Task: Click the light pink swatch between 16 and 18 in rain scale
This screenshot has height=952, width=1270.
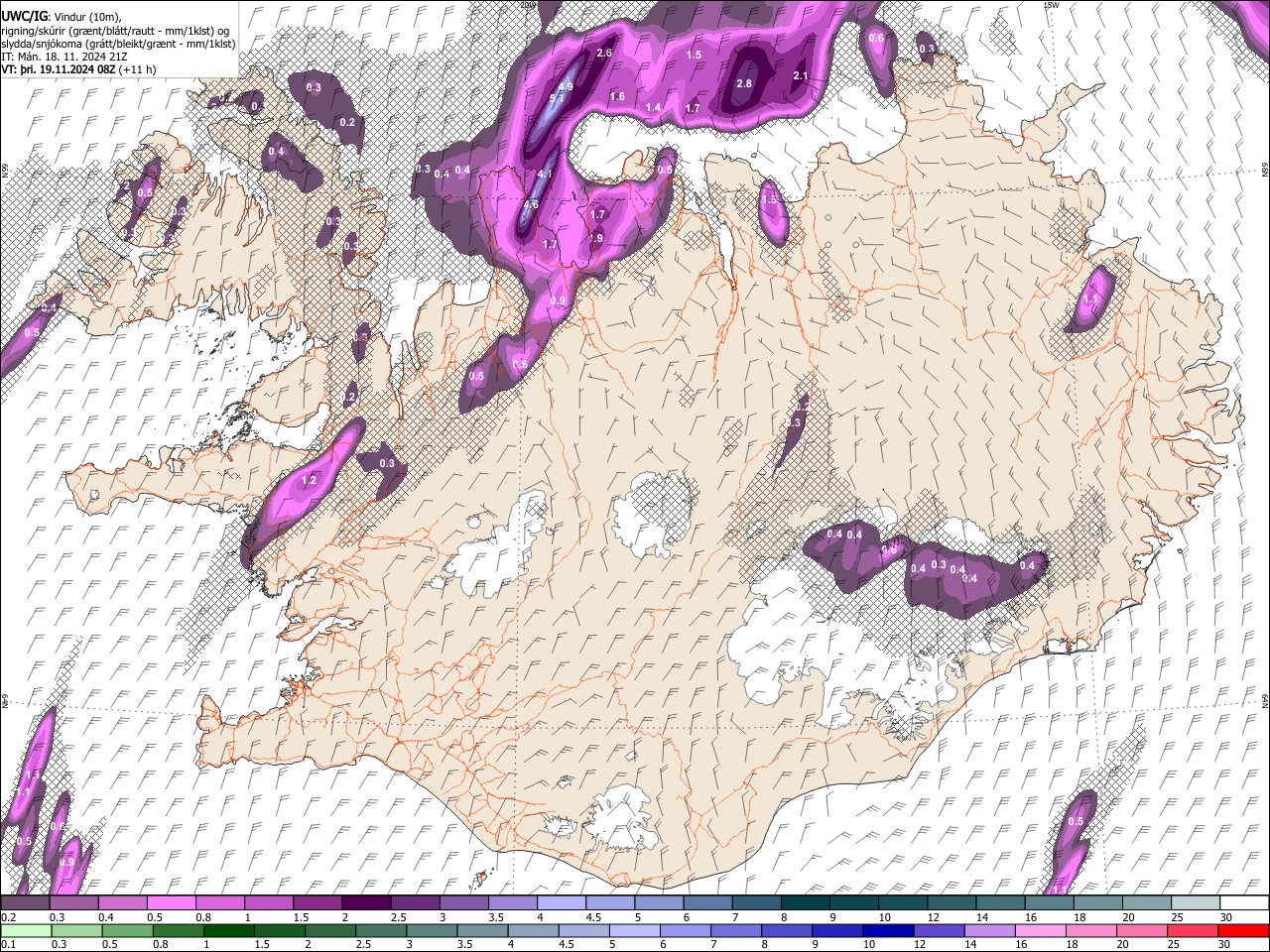Action: (1041, 930)
